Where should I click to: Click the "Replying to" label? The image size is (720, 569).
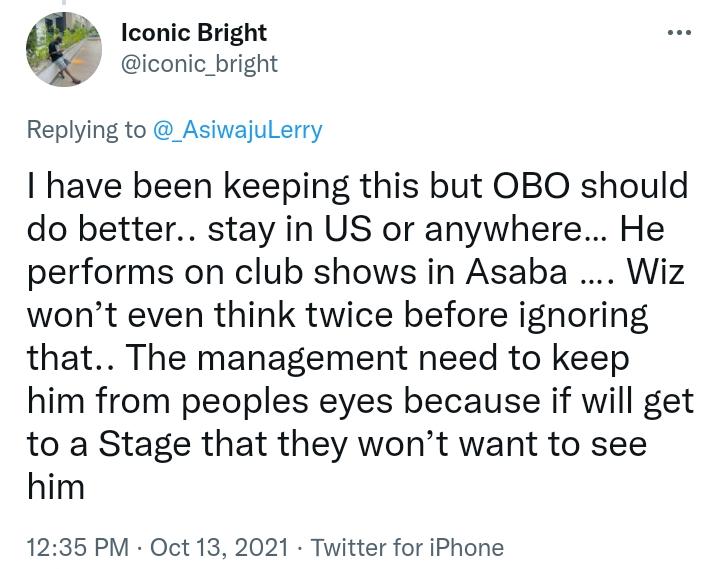coord(87,130)
